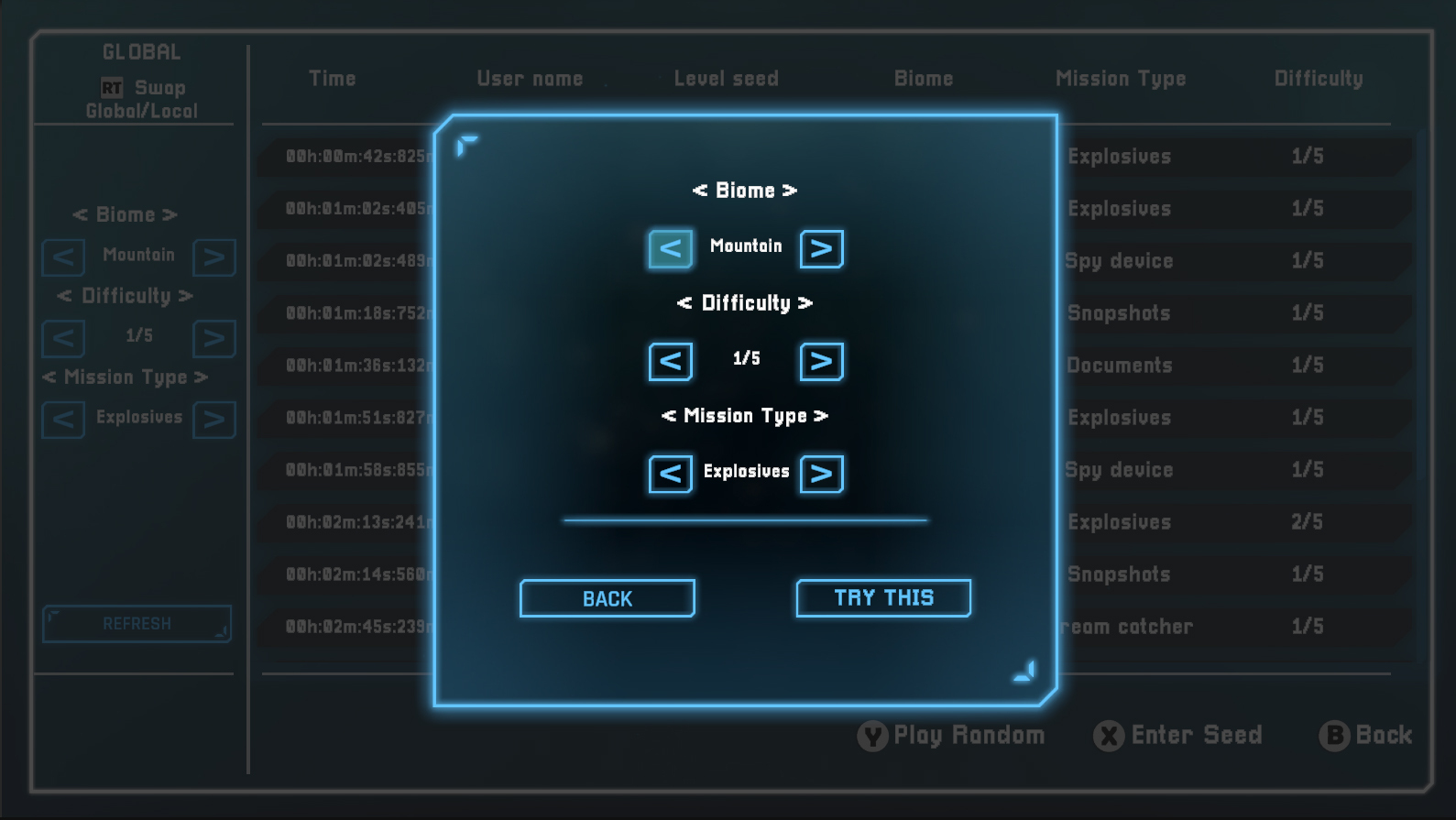The image size is (1456, 820).
Task: Click sidebar next Biome arrow
Action: click(214, 257)
